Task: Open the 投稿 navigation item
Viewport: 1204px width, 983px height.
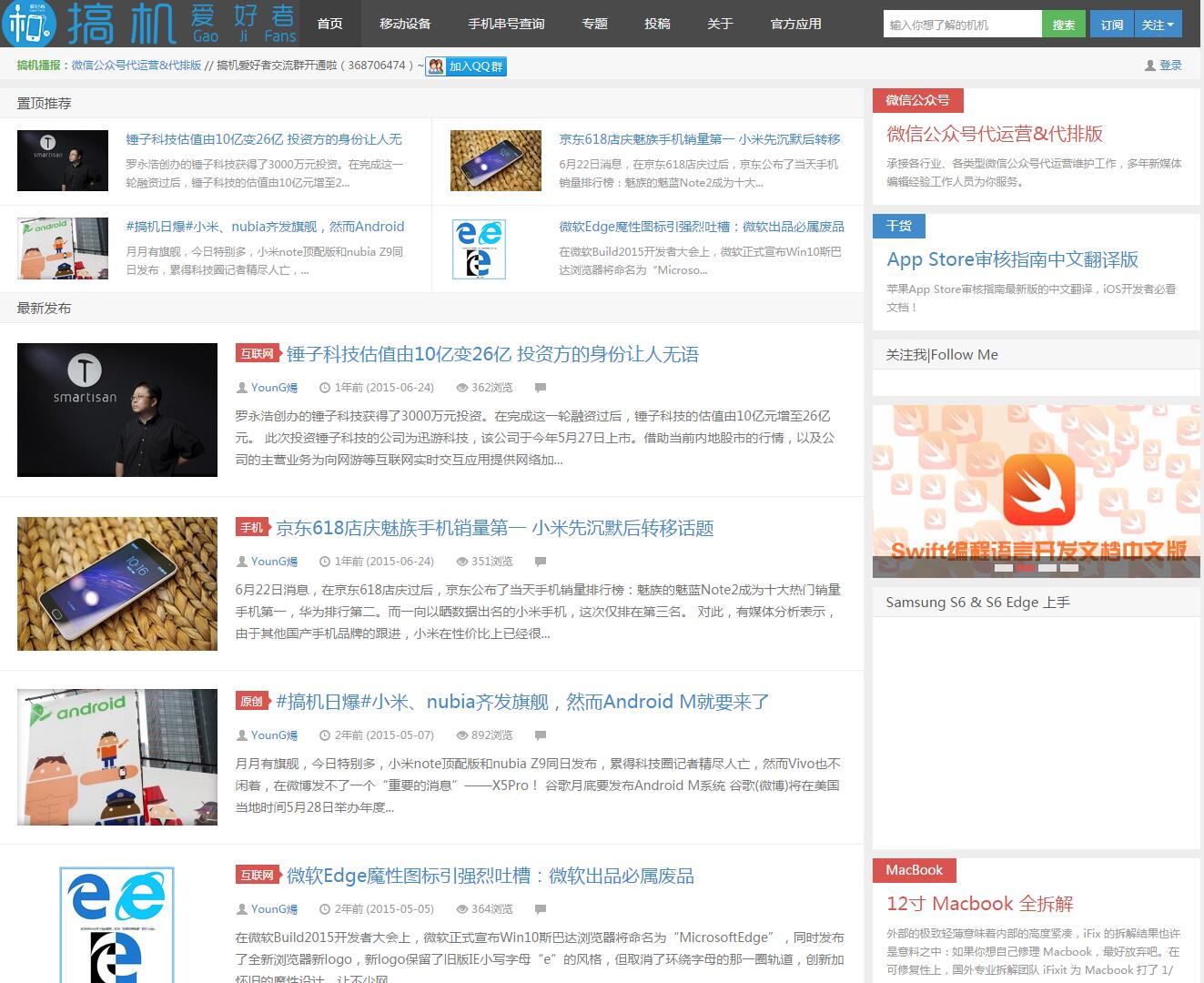Action: coord(657,24)
